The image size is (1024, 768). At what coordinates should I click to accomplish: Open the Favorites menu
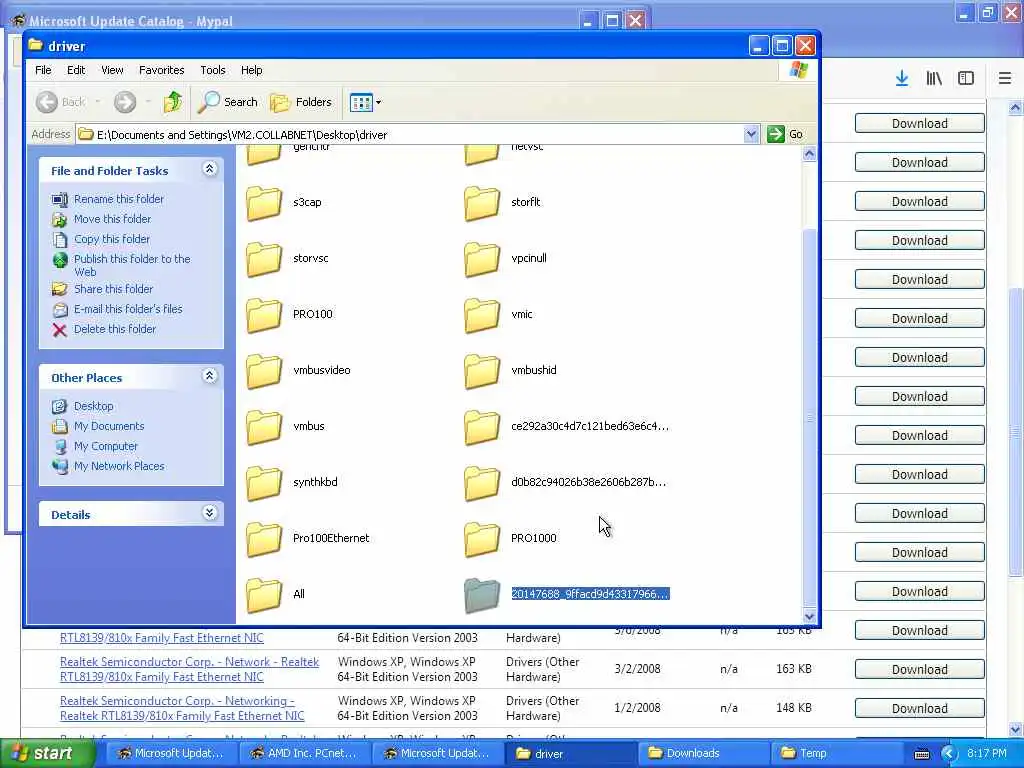coord(161,70)
